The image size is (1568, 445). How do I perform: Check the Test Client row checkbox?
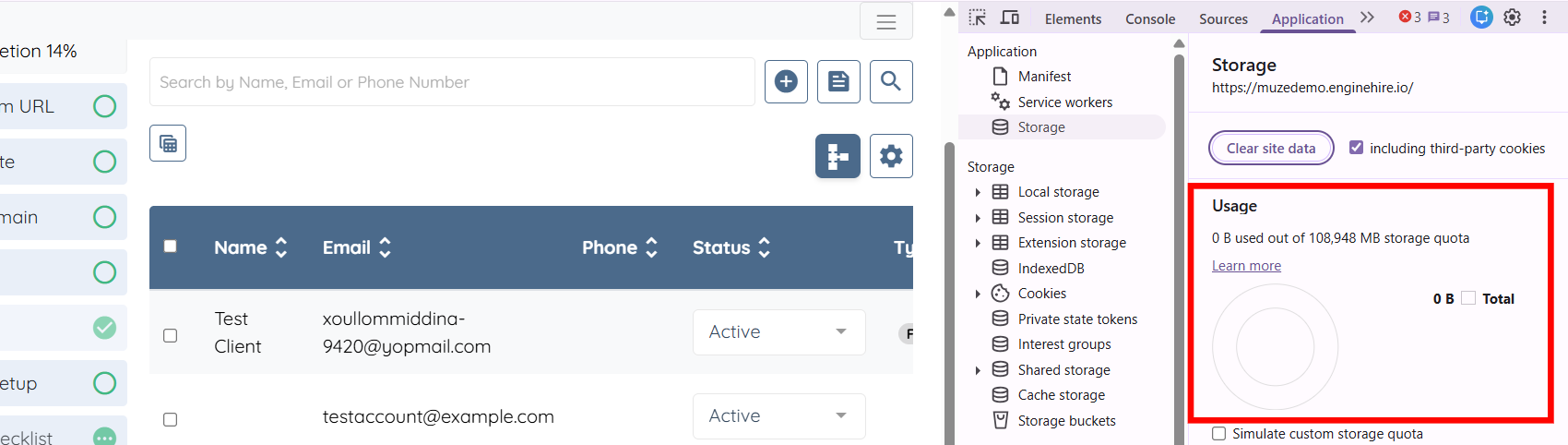point(170,335)
